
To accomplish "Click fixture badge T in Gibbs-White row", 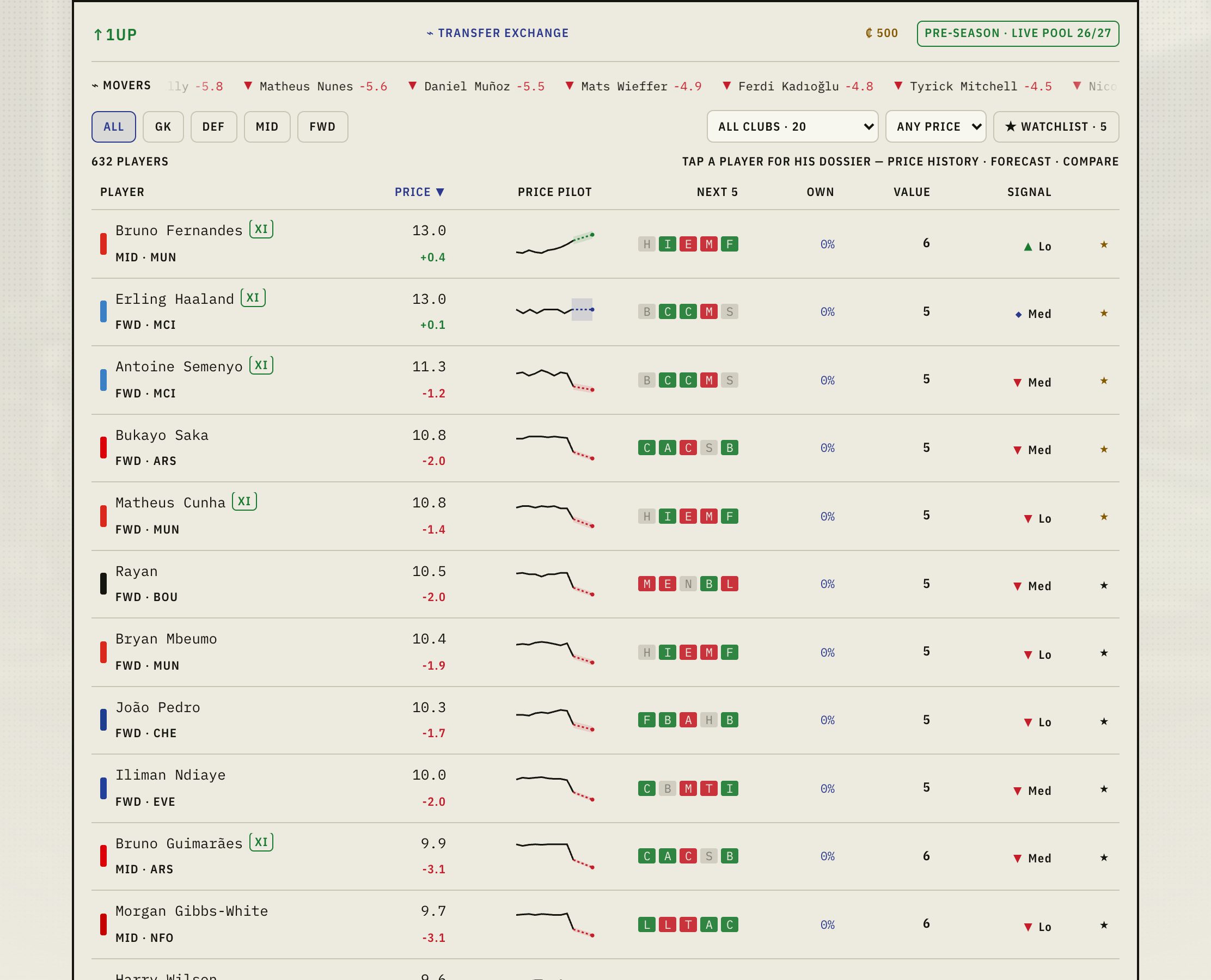I will pos(688,924).
